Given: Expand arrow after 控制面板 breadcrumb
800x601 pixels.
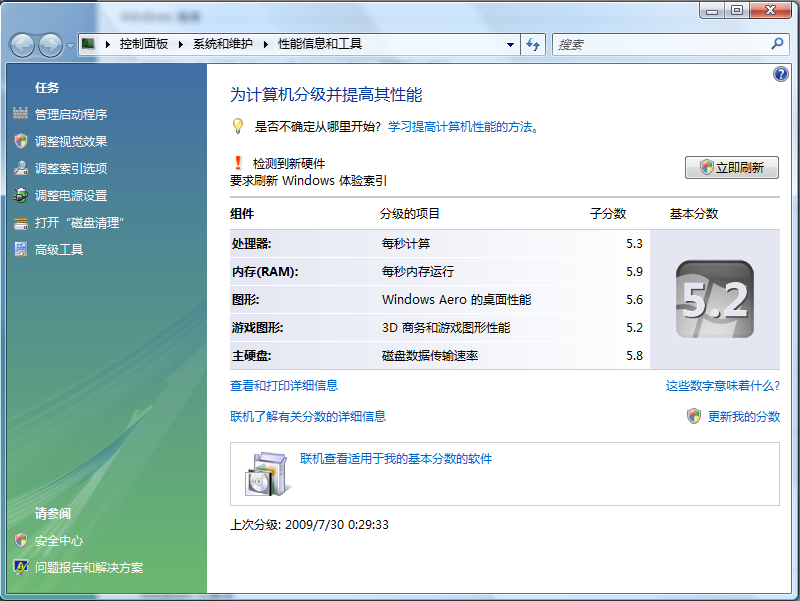Looking at the screenshot, I should [181, 44].
